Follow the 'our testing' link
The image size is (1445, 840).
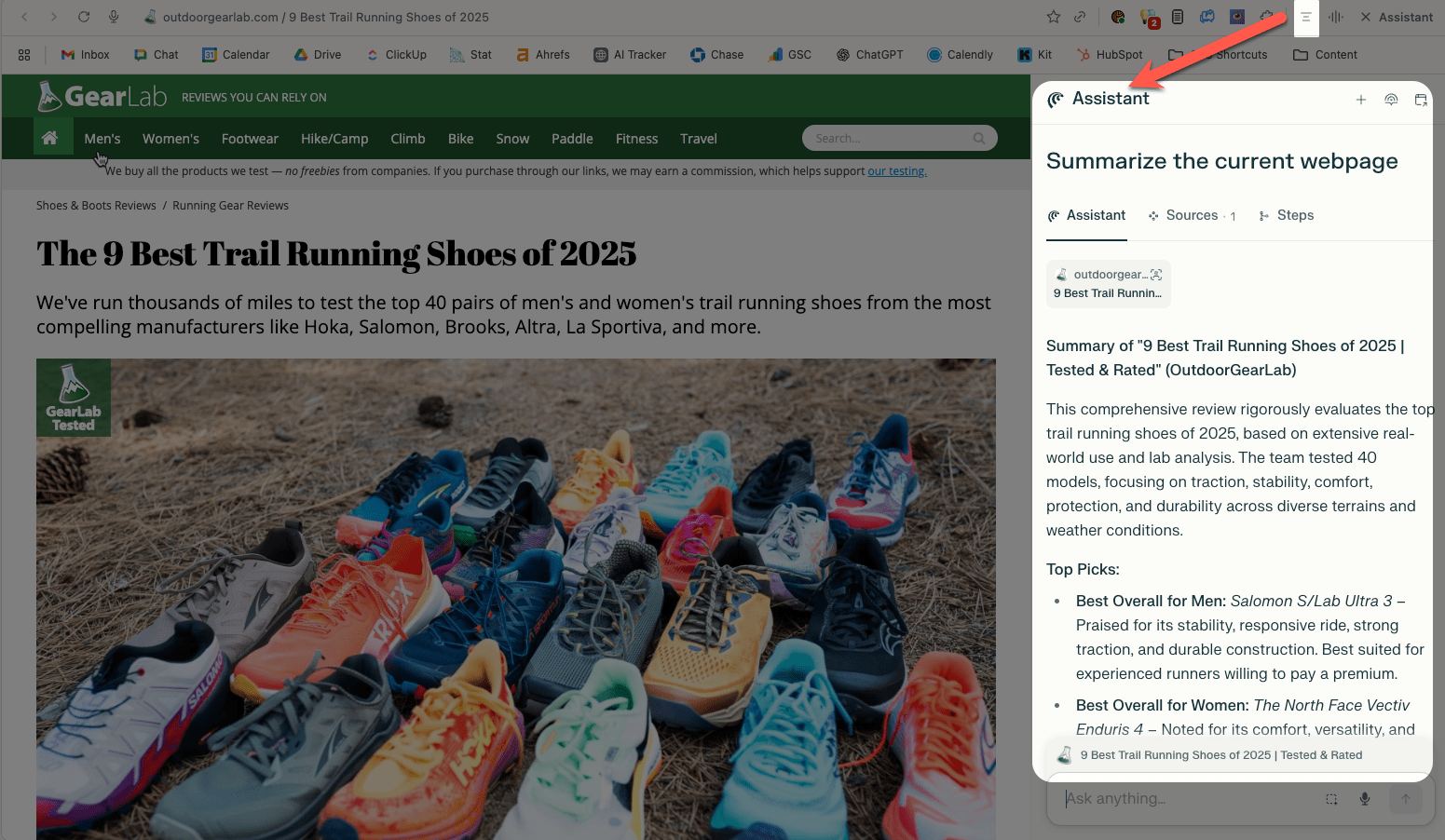tap(897, 171)
